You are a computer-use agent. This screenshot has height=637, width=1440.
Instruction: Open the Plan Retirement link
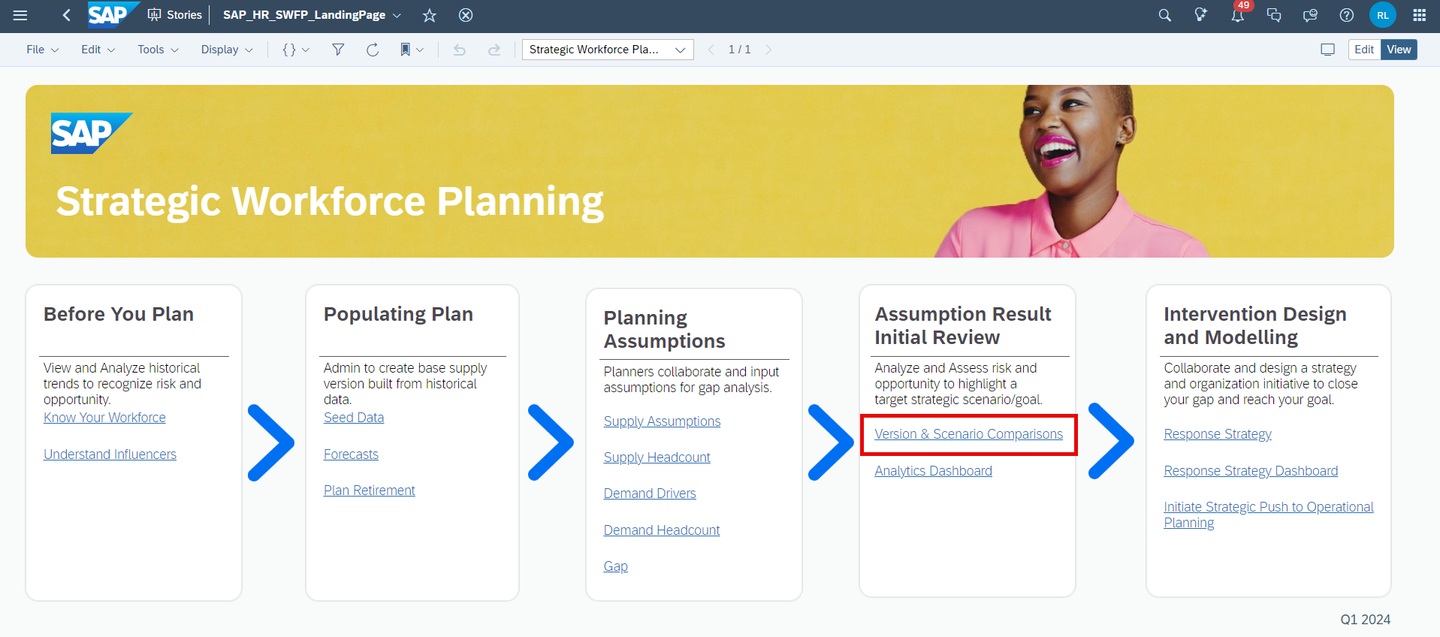369,490
